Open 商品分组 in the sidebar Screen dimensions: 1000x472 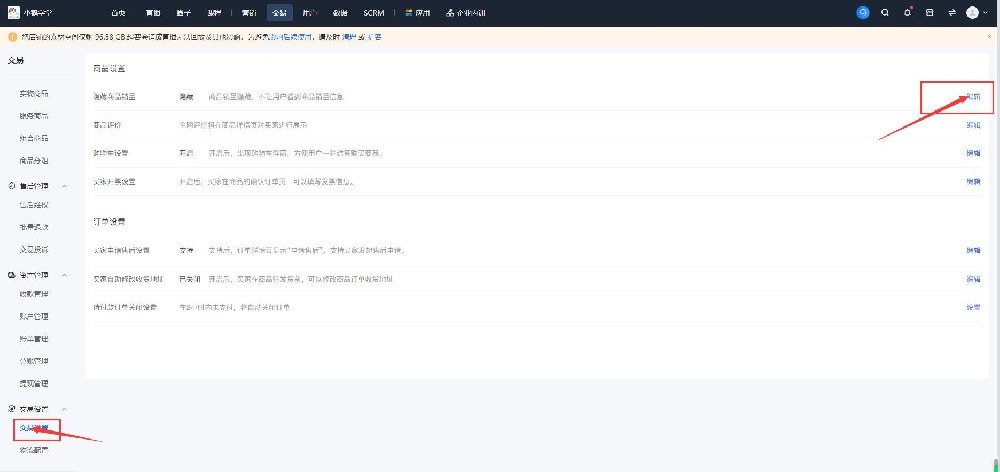[x=34, y=161]
